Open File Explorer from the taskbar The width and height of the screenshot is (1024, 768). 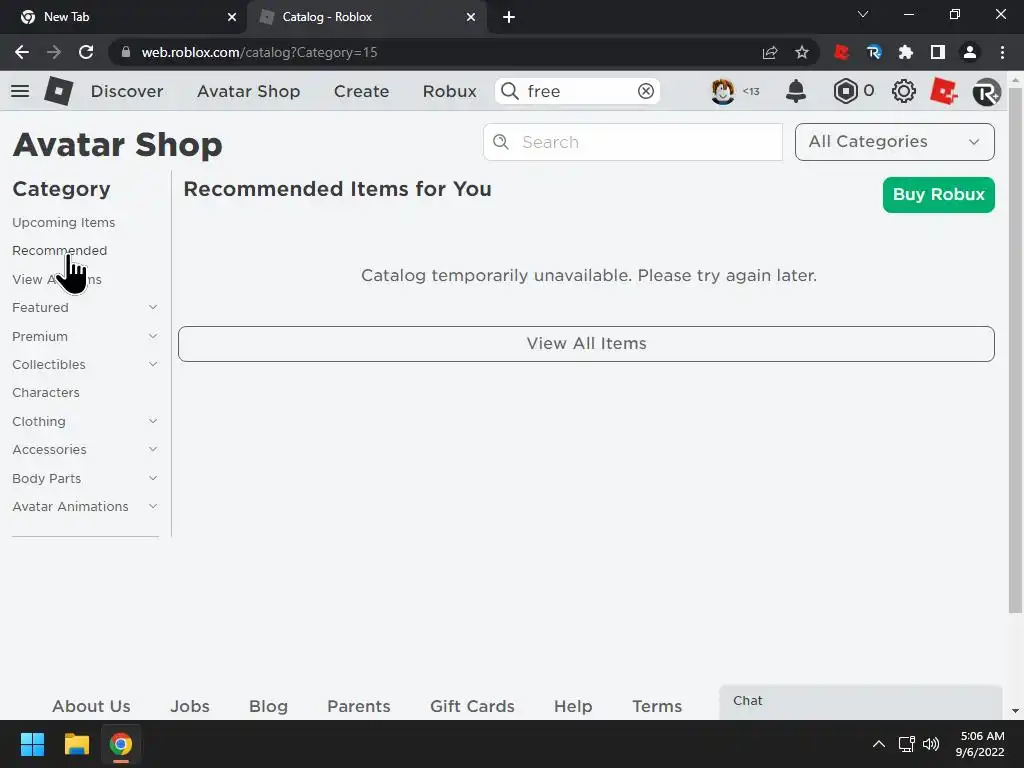(x=76, y=744)
